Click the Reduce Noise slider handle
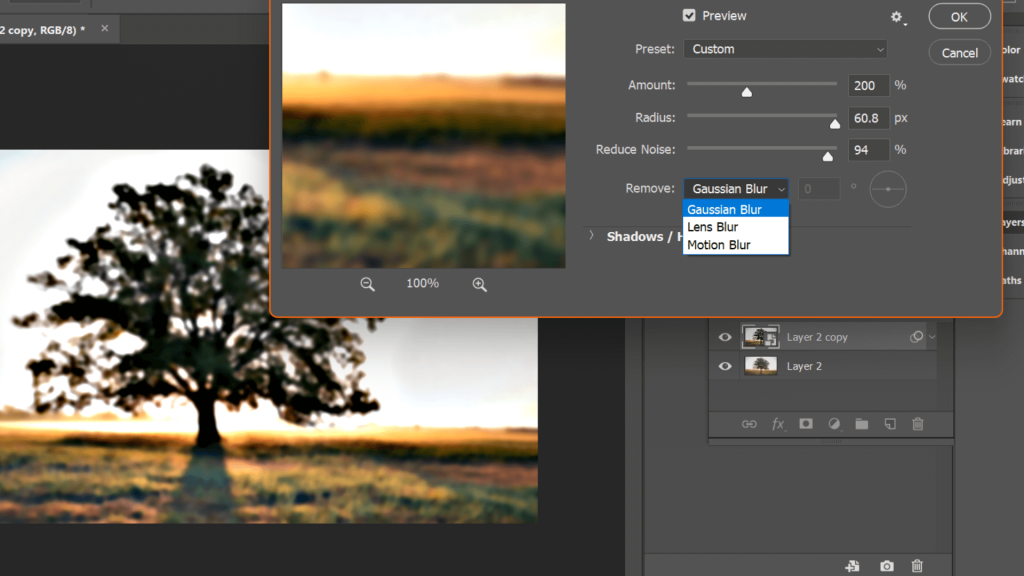The height and width of the screenshot is (576, 1024). (x=827, y=157)
